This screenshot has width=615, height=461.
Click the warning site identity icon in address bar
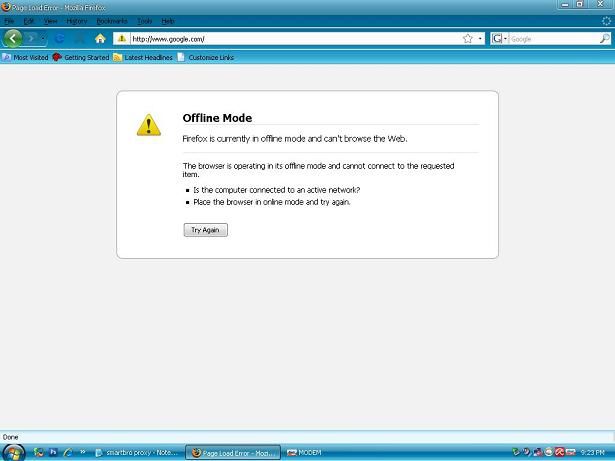click(x=122, y=38)
